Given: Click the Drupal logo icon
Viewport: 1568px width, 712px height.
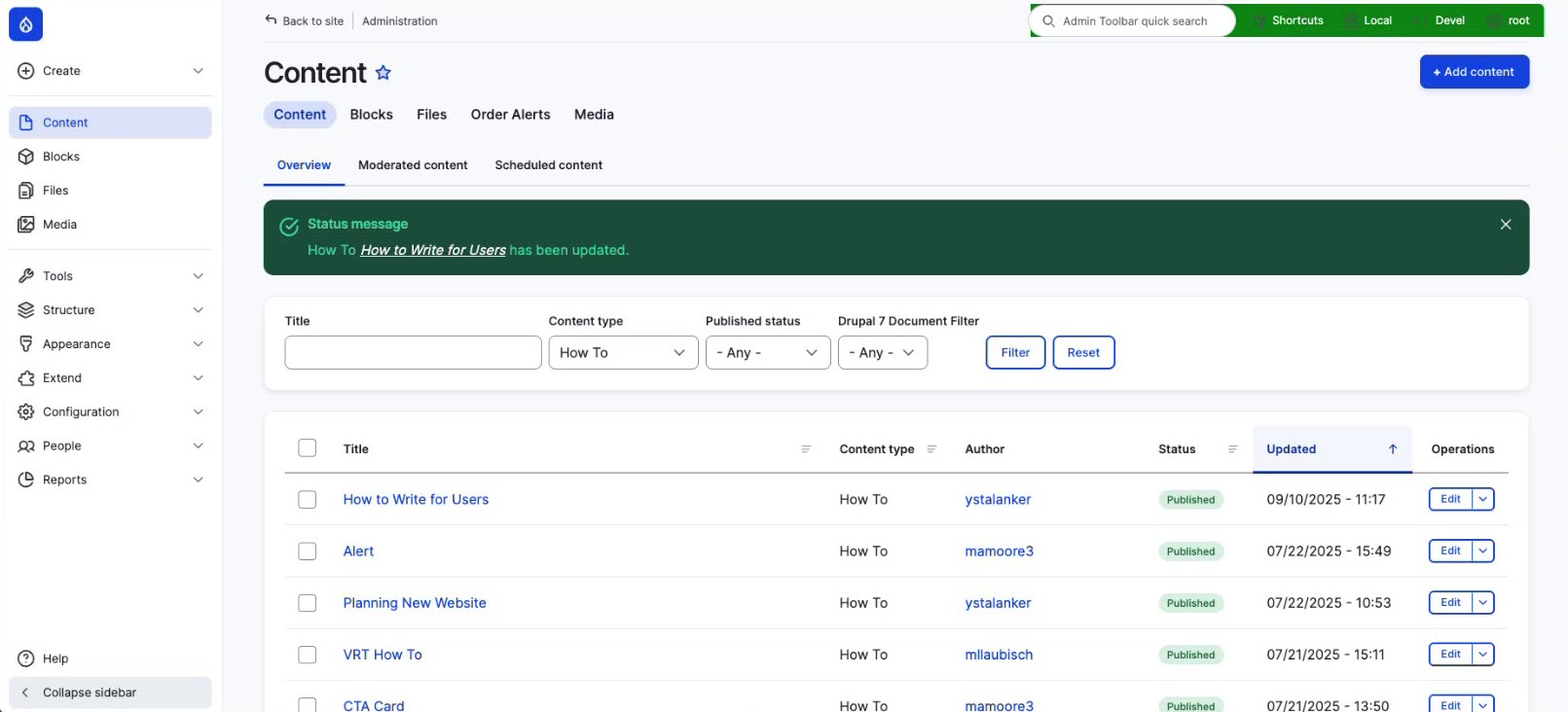Looking at the screenshot, I should tap(26, 24).
